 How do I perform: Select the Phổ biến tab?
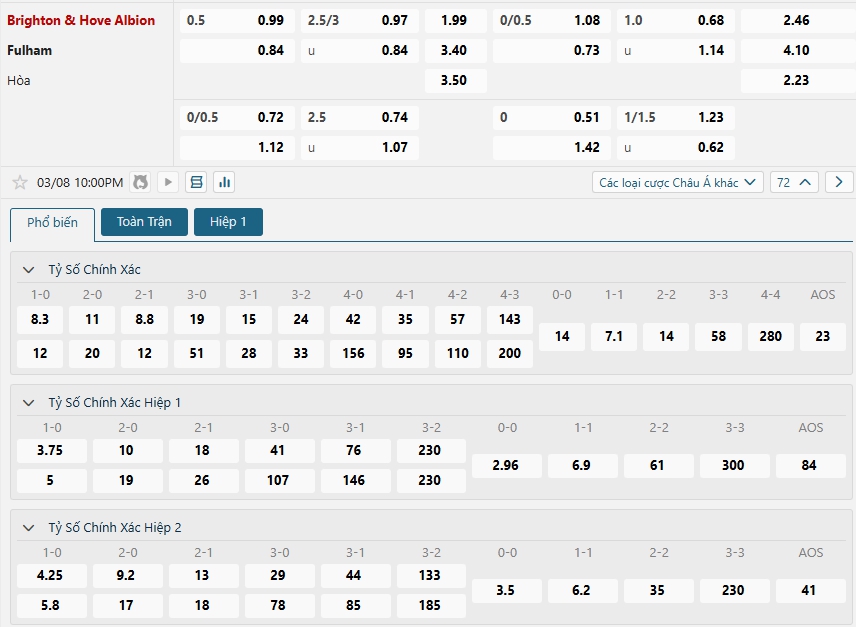tap(52, 223)
